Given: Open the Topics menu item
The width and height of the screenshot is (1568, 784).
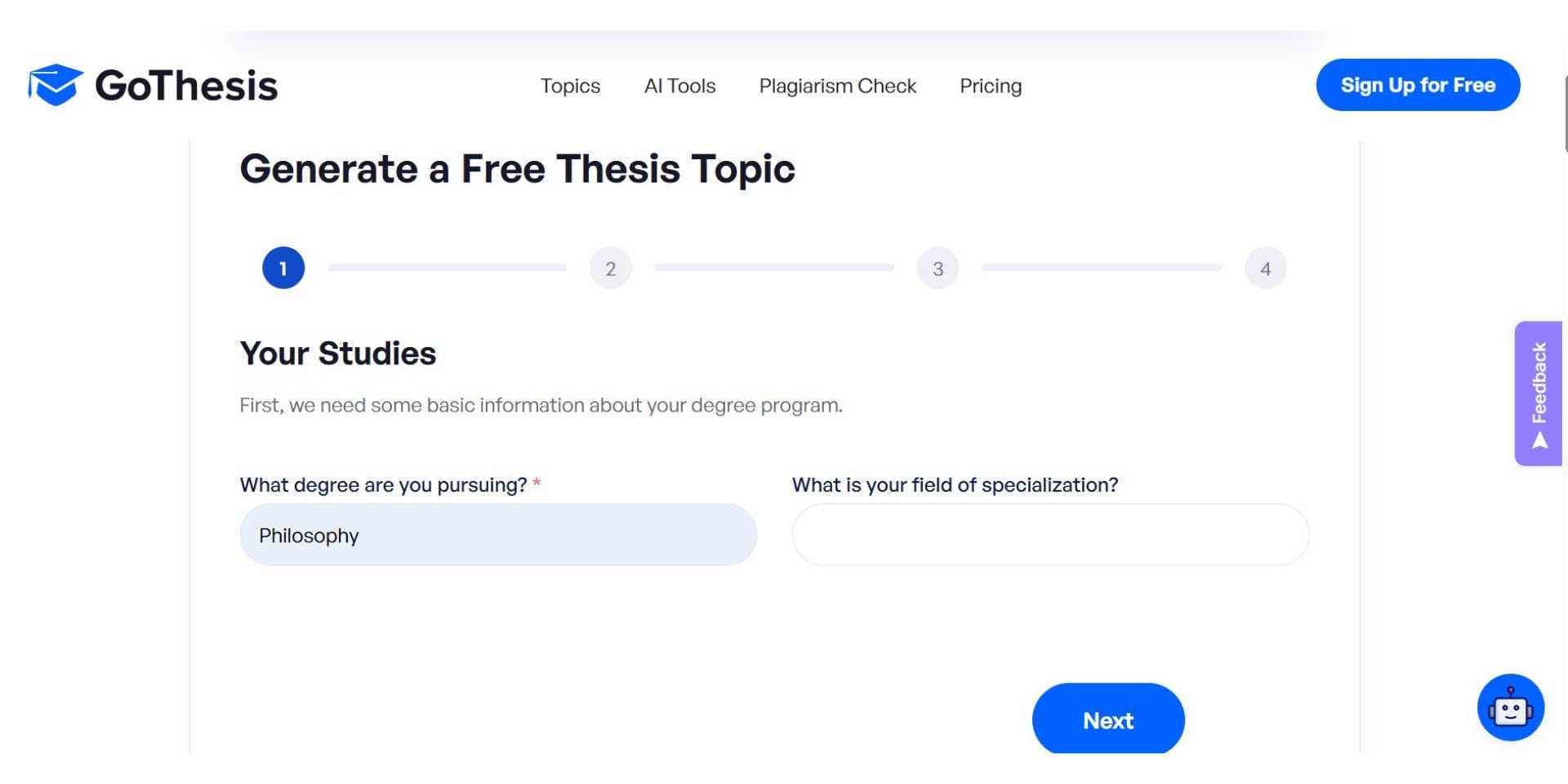Looking at the screenshot, I should pyautogui.click(x=570, y=86).
